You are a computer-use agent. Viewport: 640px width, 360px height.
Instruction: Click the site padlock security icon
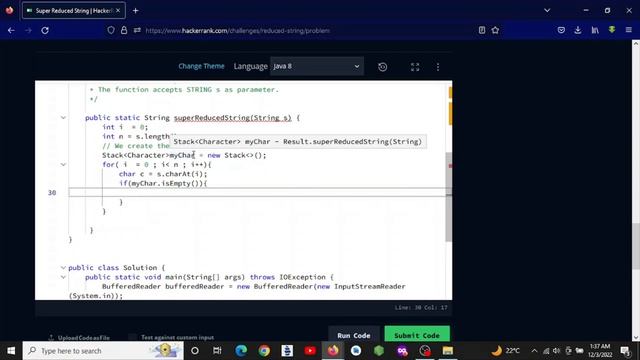124,30
